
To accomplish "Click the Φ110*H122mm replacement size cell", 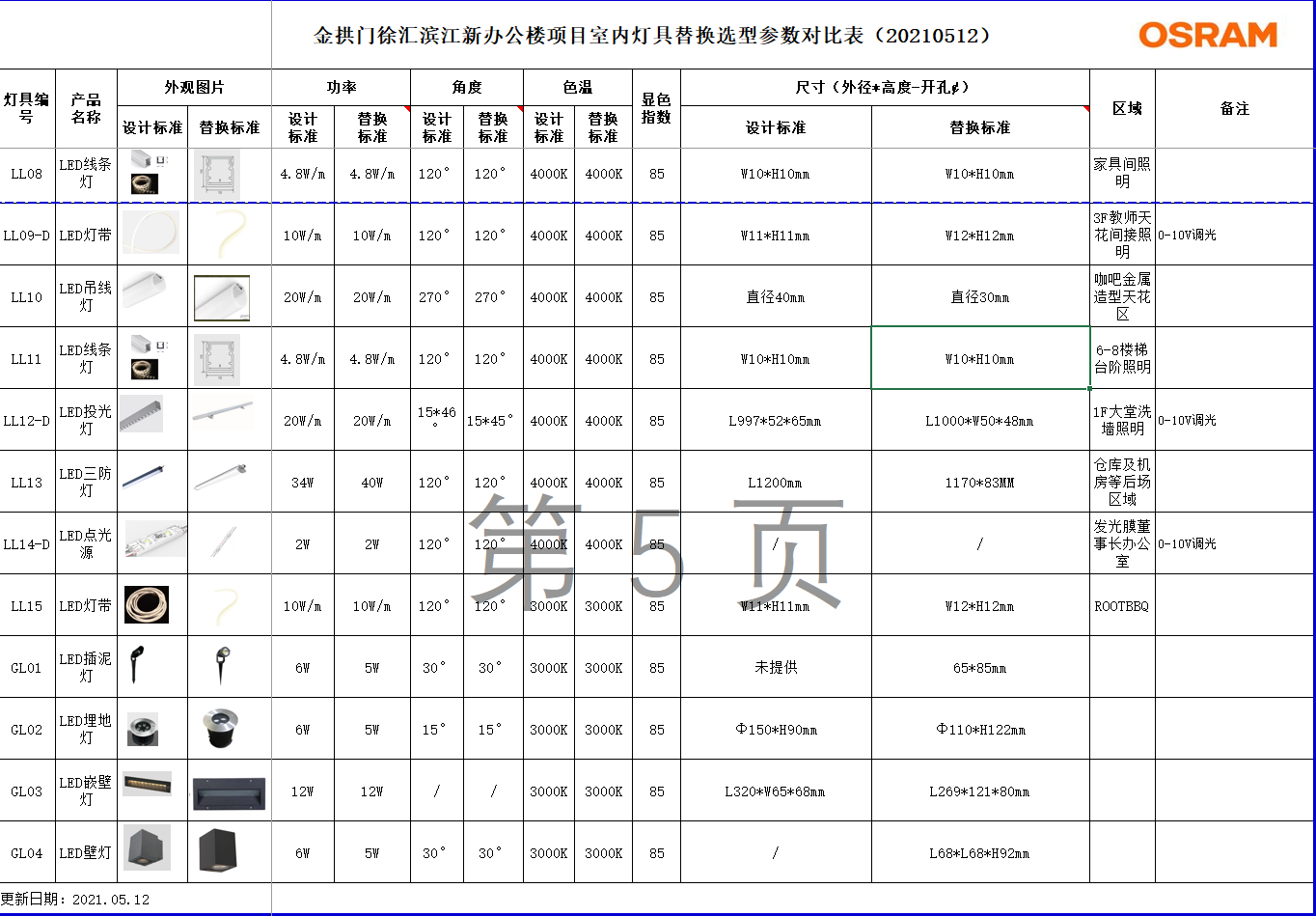I will pos(980,729).
